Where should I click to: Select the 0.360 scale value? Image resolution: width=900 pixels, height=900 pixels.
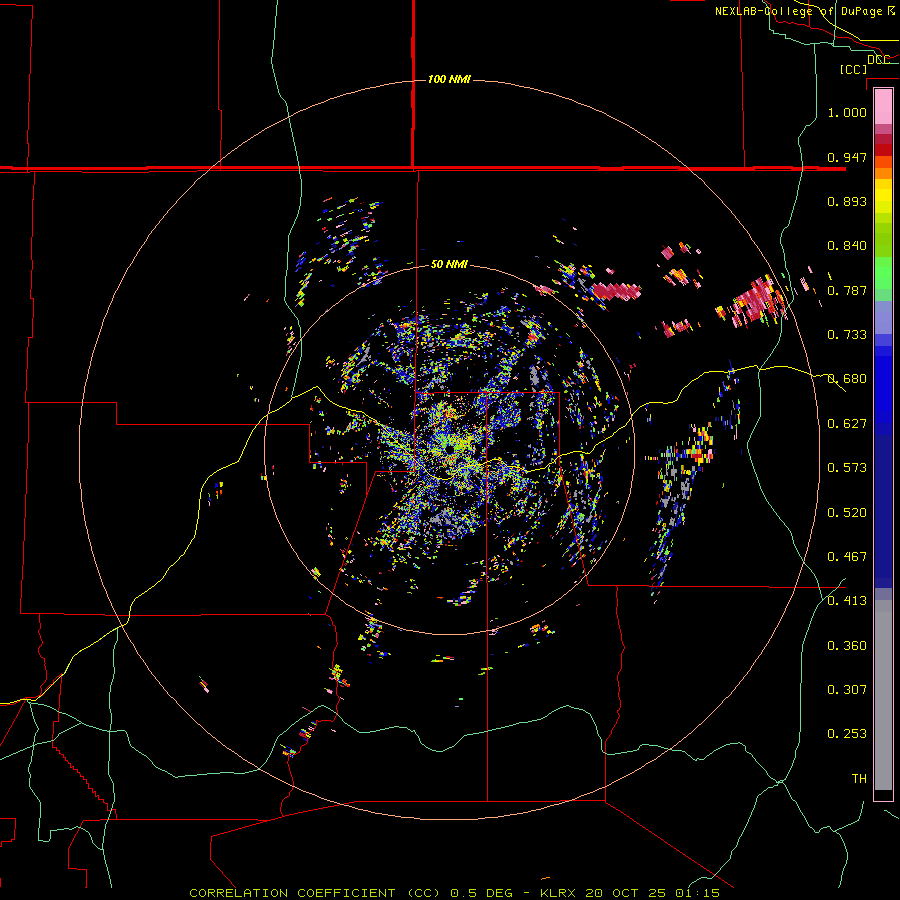847,646
